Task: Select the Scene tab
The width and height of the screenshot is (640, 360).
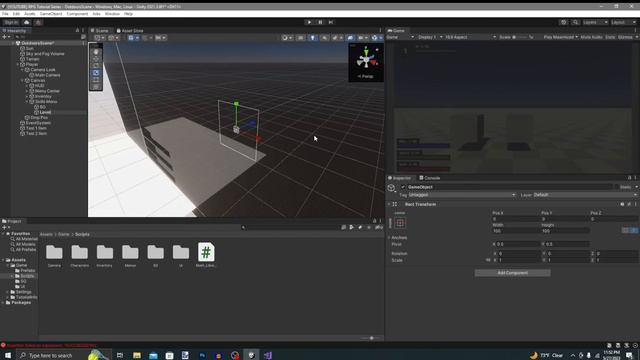Action: tap(100, 31)
